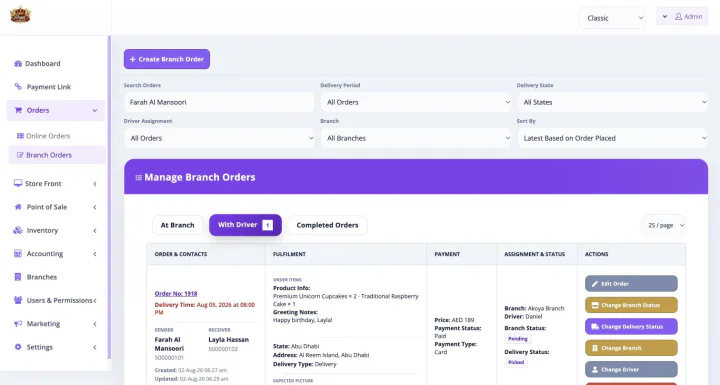Collapse the Orders menu chevron
The image size is (720, 385).
point(95,110)
